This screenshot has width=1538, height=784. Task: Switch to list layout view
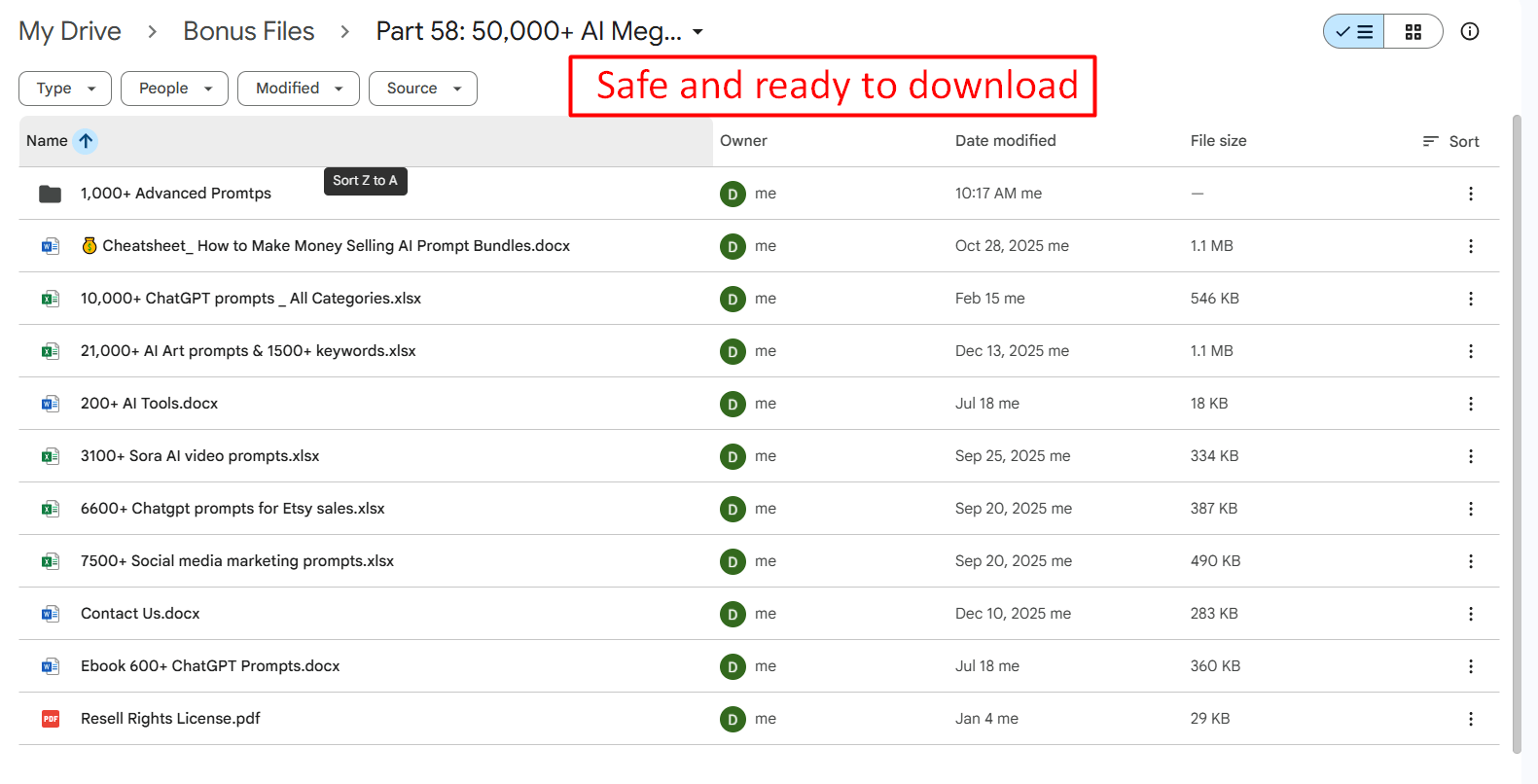point(1354,32)
